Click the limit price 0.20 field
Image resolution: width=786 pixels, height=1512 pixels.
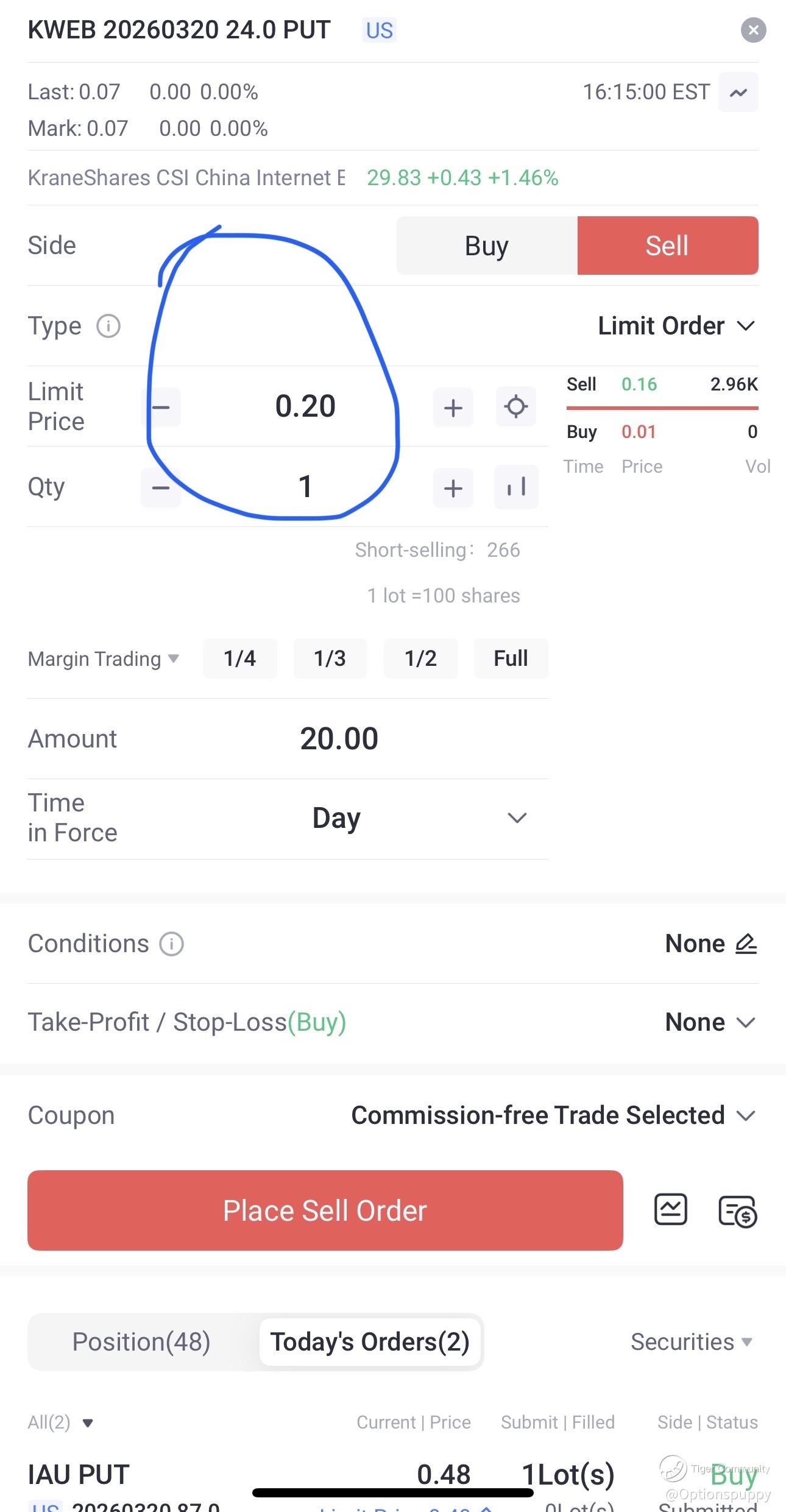(305, 406)
